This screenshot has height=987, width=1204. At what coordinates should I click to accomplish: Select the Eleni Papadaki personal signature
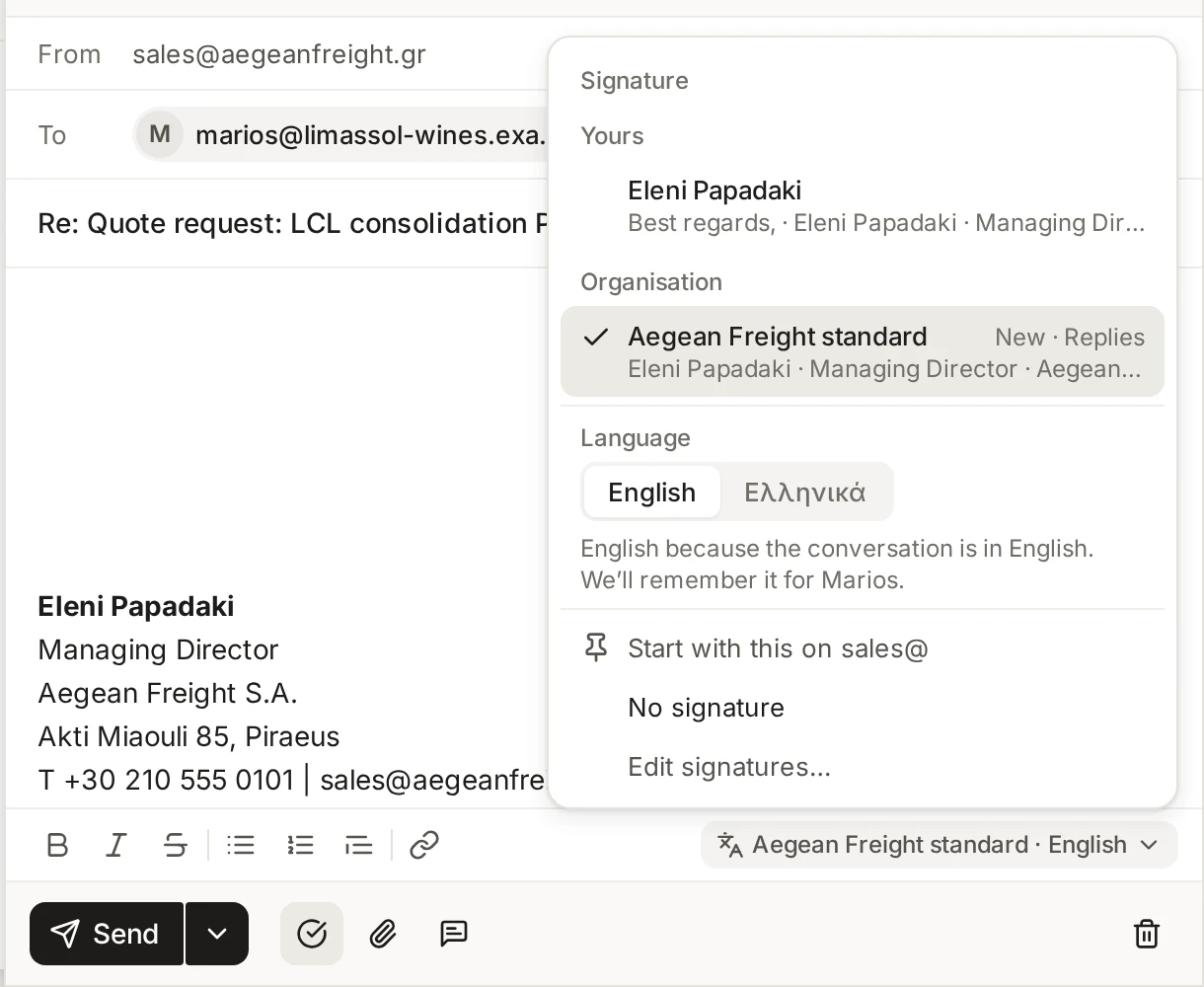click(863, 206)
